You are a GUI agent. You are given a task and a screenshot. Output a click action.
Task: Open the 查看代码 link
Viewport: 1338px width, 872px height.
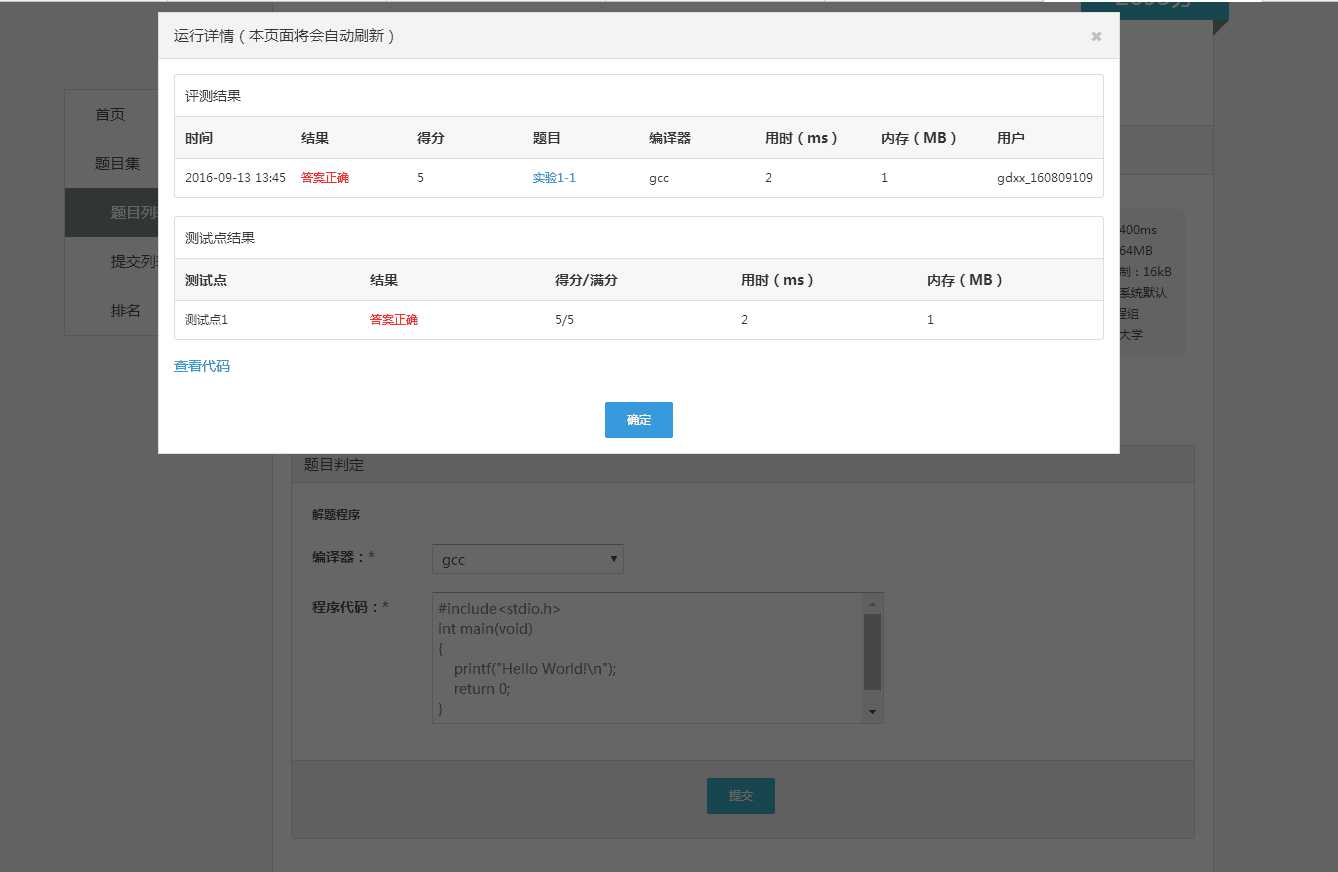202,366
